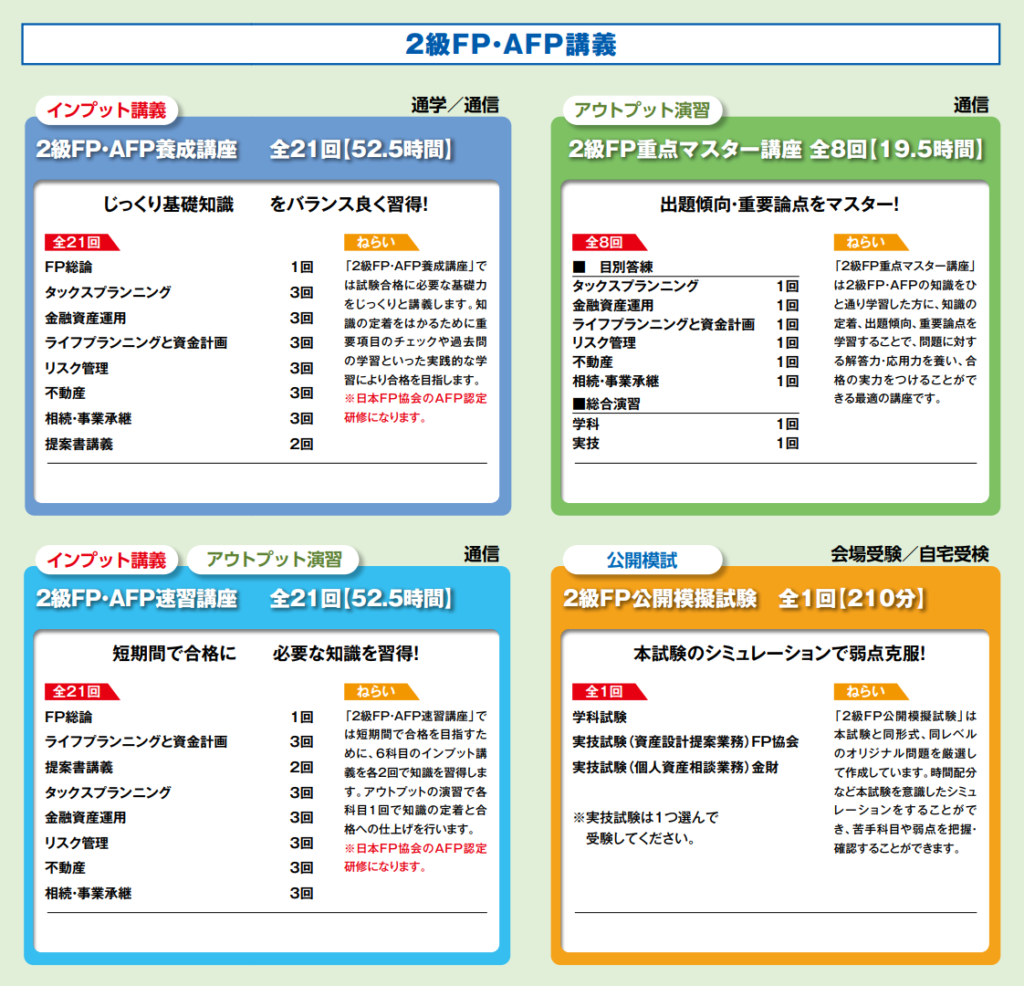Click ねらい badge in 公開模擬試験 card

(866, 691)
